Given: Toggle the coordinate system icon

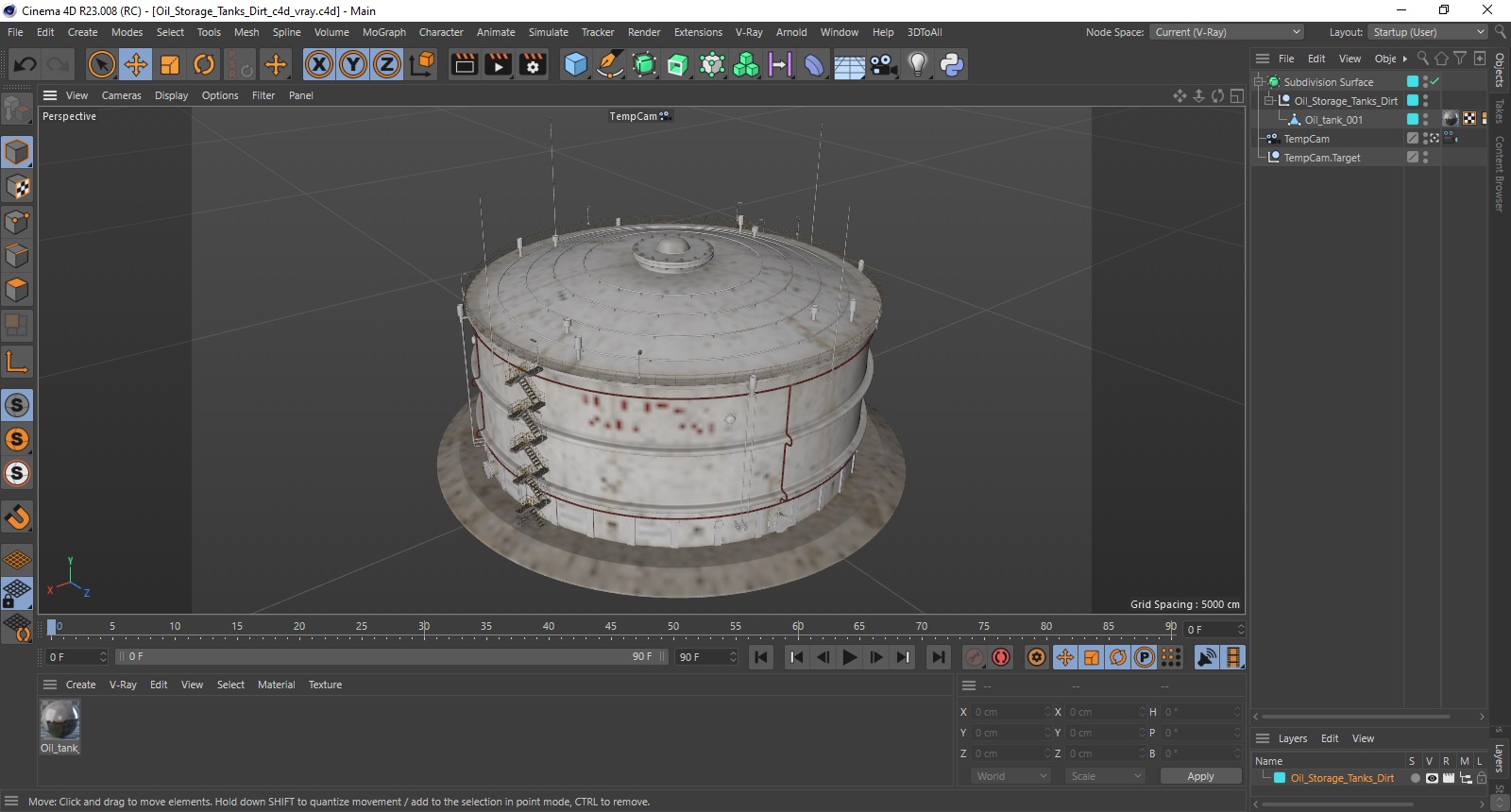Looking at the screenshot, I should 422,64.
